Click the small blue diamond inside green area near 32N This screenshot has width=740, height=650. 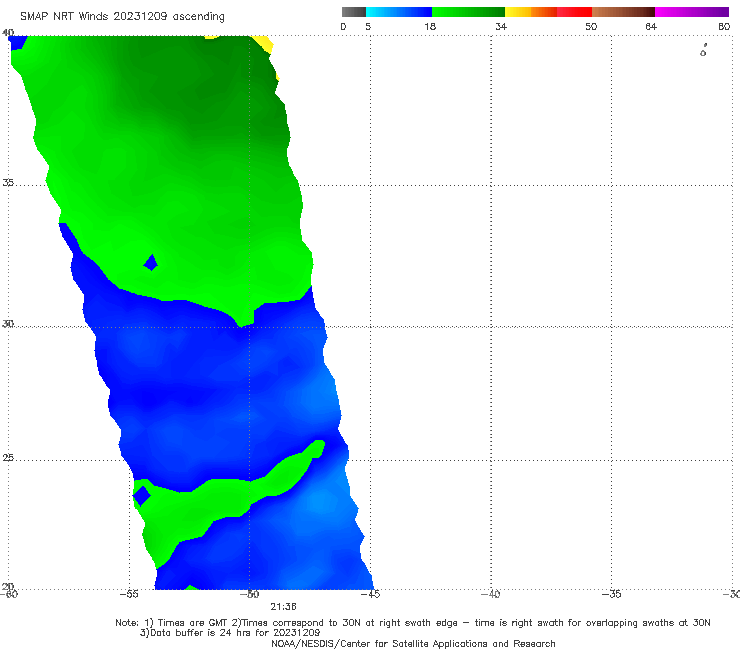pyautogui.click(x=151, y=262)
